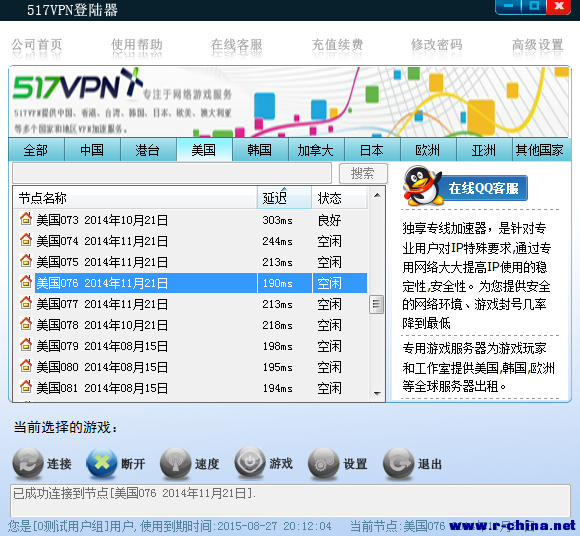Sort by 节点名称 column header
The width and height of the screenshot is (580, 536).
tap(135, 198)
